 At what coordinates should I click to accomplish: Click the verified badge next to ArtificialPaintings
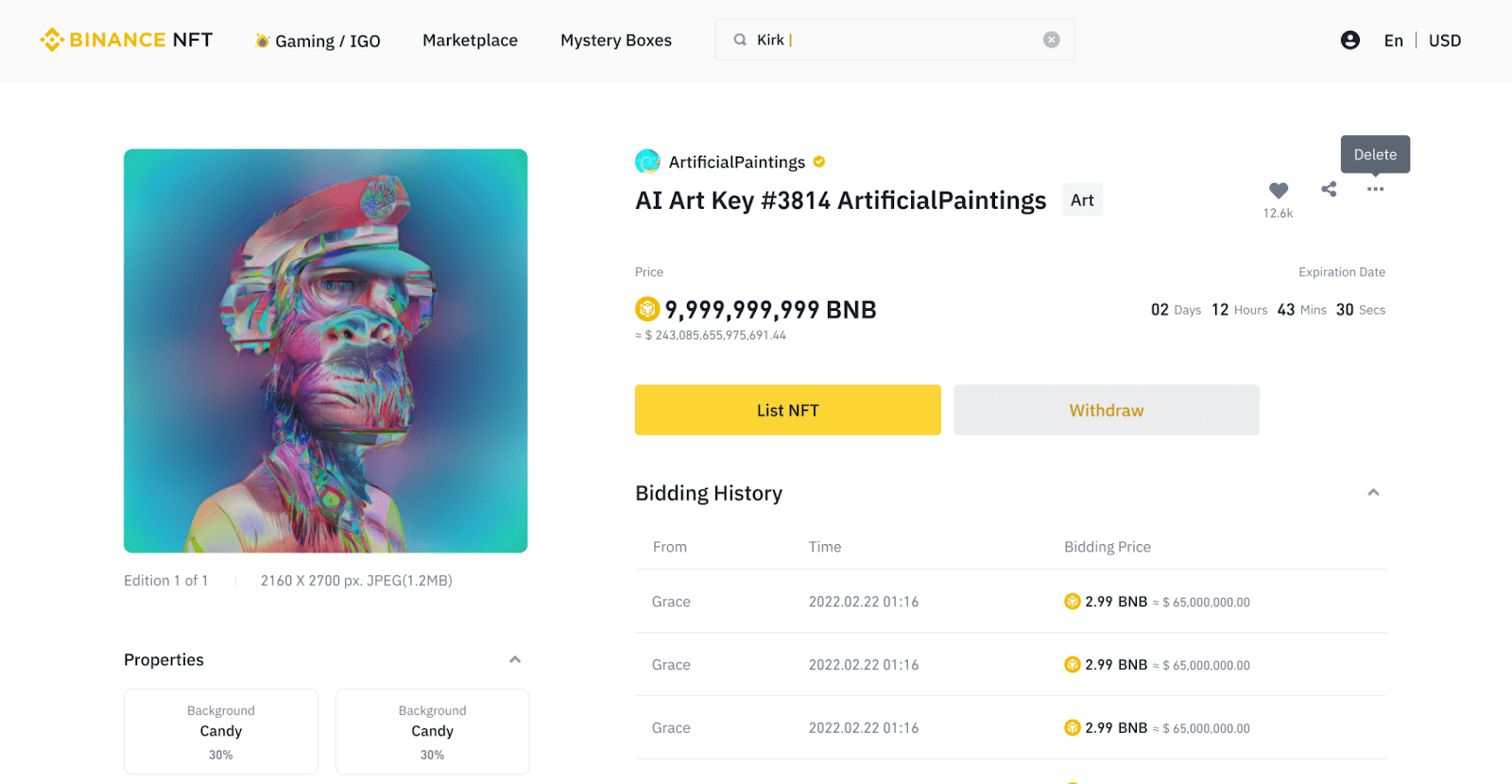[x=819, y=162]
